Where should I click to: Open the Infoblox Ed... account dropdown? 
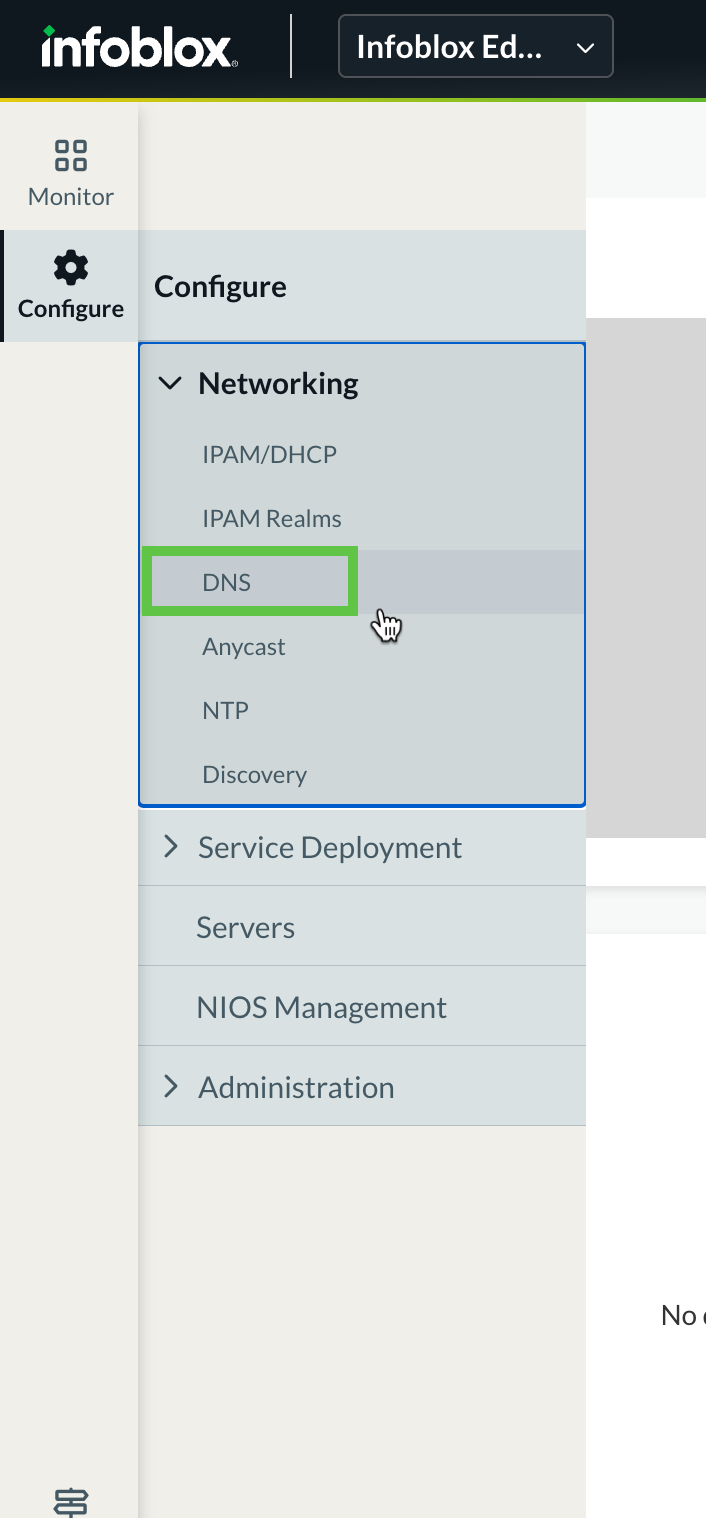point(475,47)
